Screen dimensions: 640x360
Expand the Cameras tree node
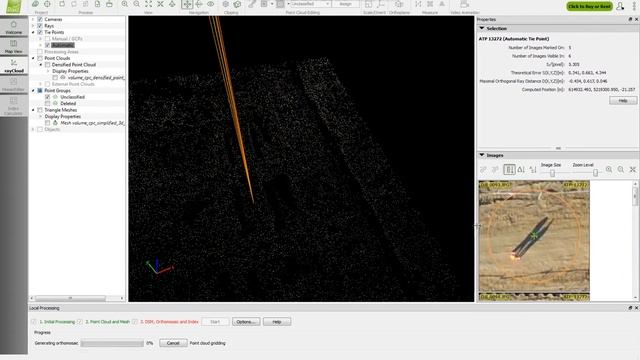(33, 19)
